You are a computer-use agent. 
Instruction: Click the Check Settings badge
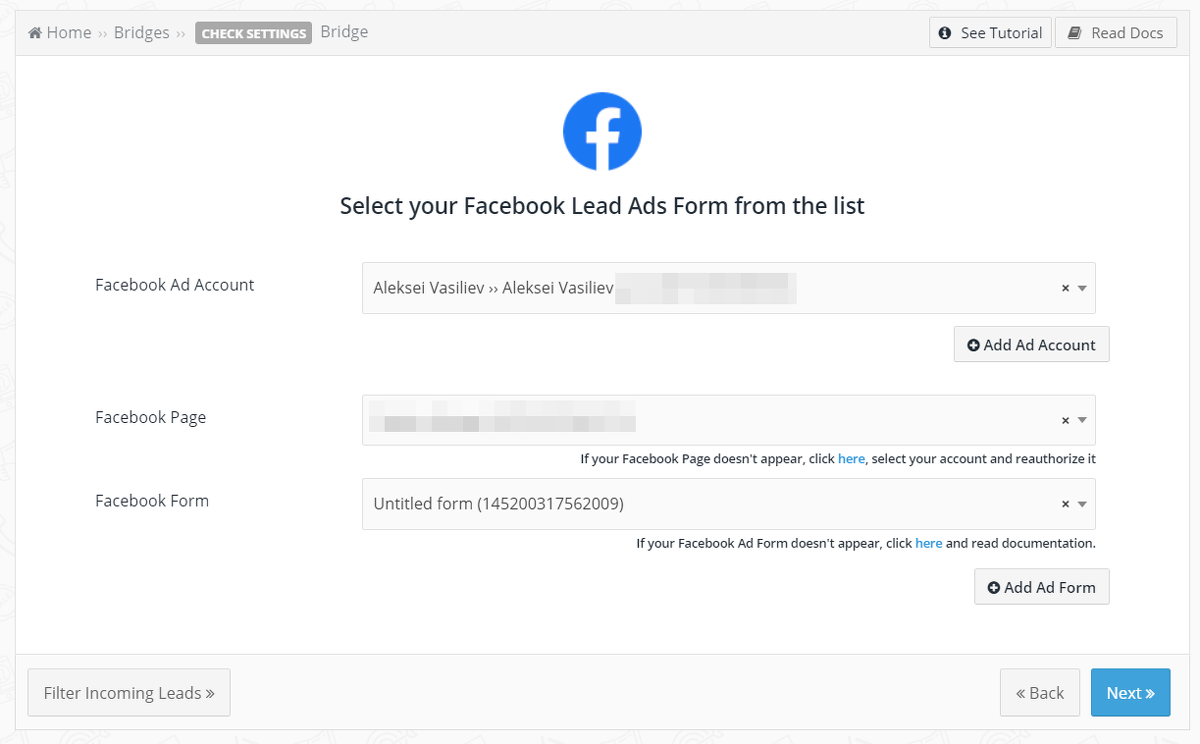[254, 33]
